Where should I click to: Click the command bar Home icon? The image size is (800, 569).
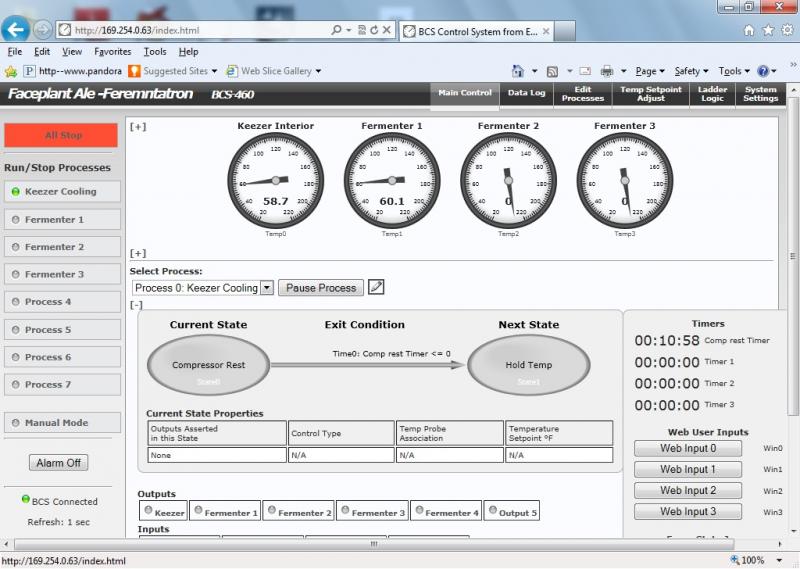pyautogui.click(x=518, y=71)
